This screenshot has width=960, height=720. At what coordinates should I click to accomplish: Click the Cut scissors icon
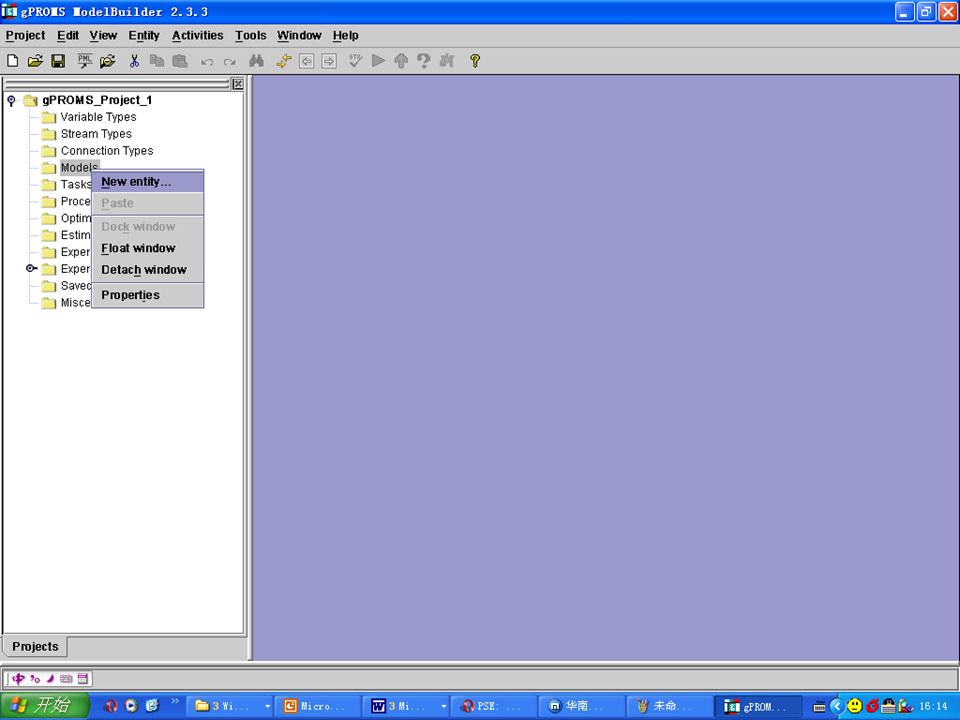click(x=134, y=61)
